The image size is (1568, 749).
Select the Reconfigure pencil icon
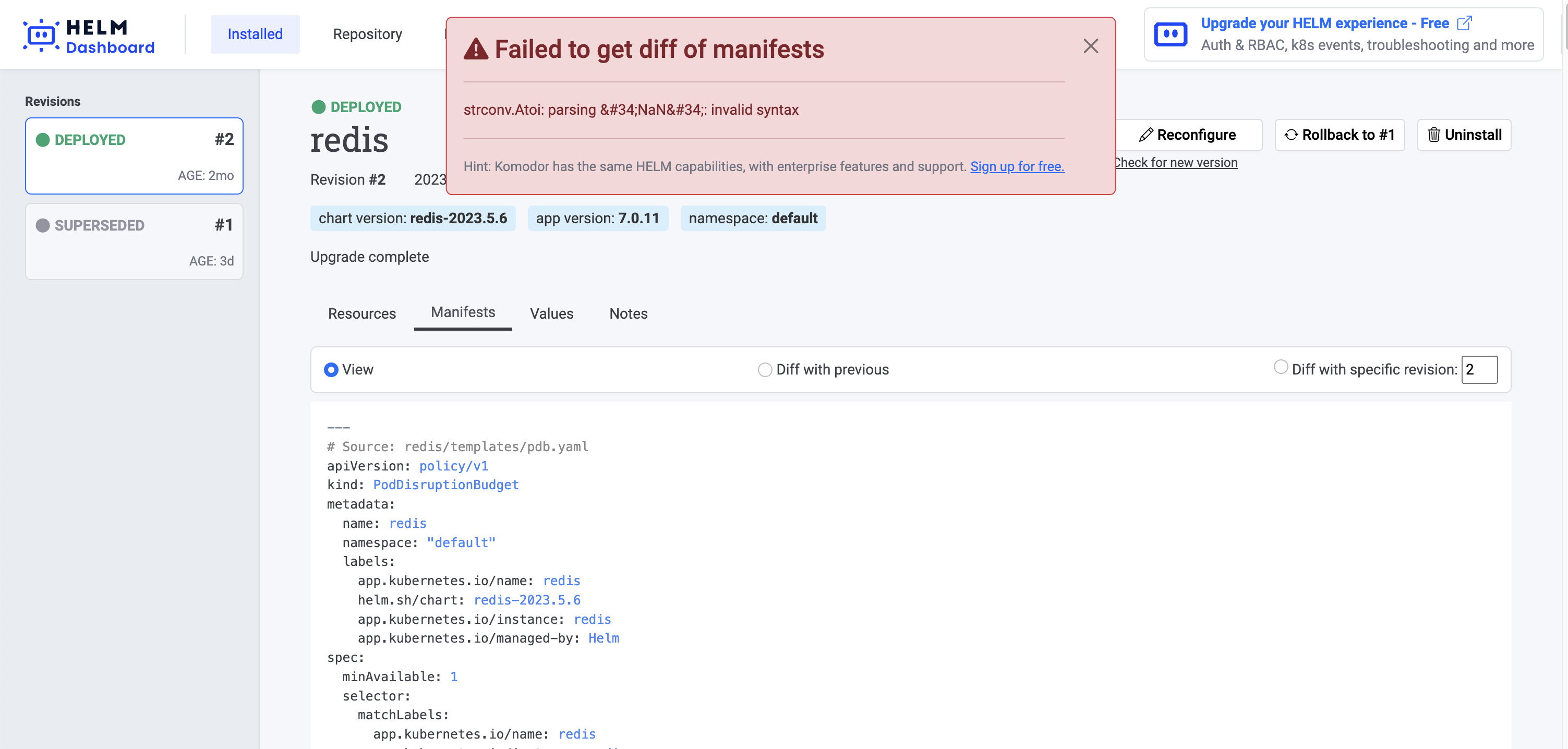click(1147, 135)
